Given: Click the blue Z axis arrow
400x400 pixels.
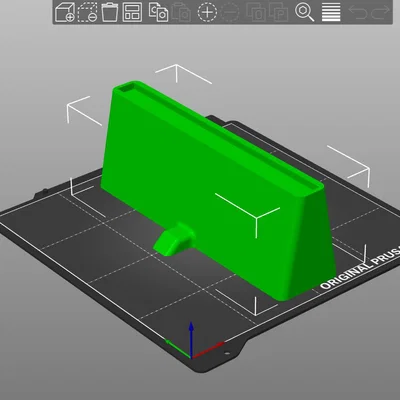Looking at the screenshot, I should pos(191,339).
